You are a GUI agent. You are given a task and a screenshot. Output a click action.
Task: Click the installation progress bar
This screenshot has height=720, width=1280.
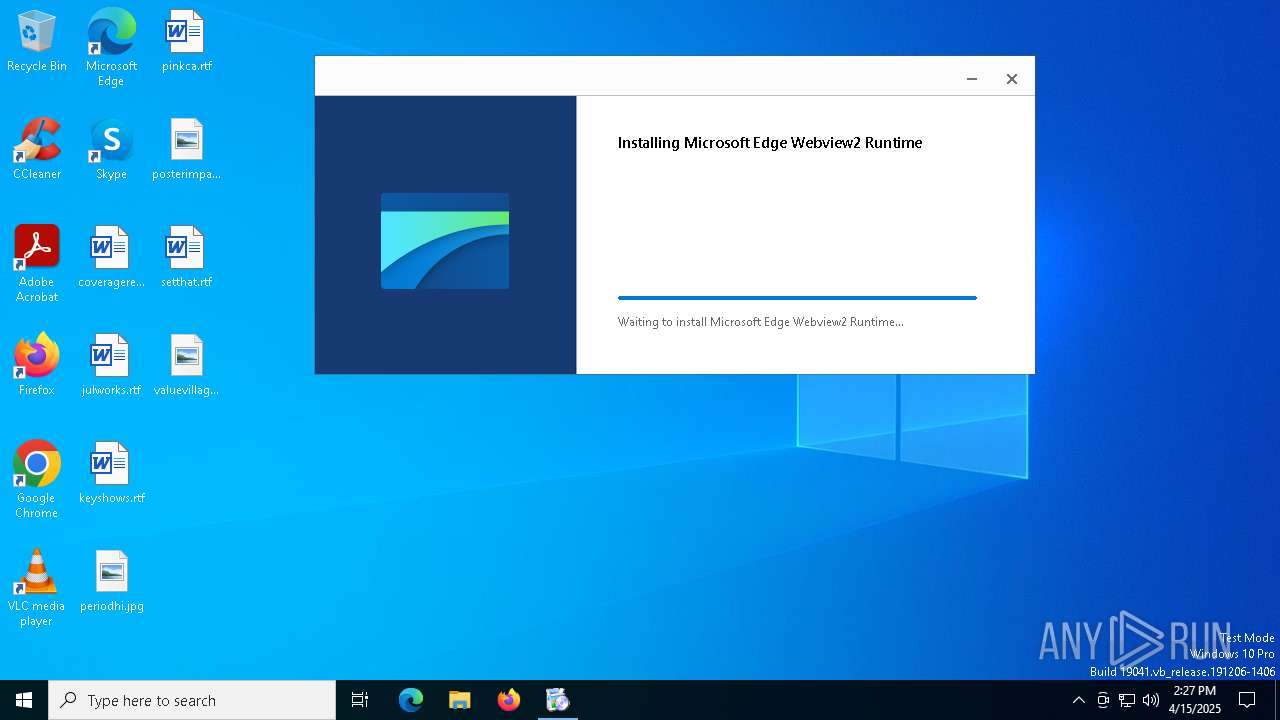[797, 298]
